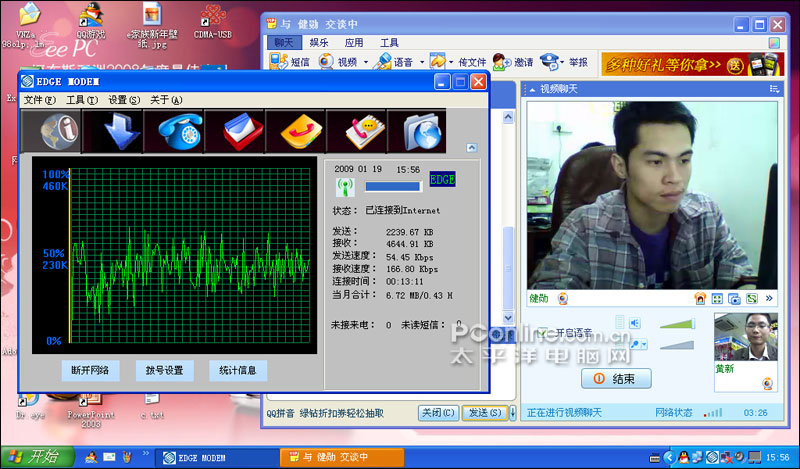
Task: Switch to the 聊天 tab
Action: coord(284,43)
